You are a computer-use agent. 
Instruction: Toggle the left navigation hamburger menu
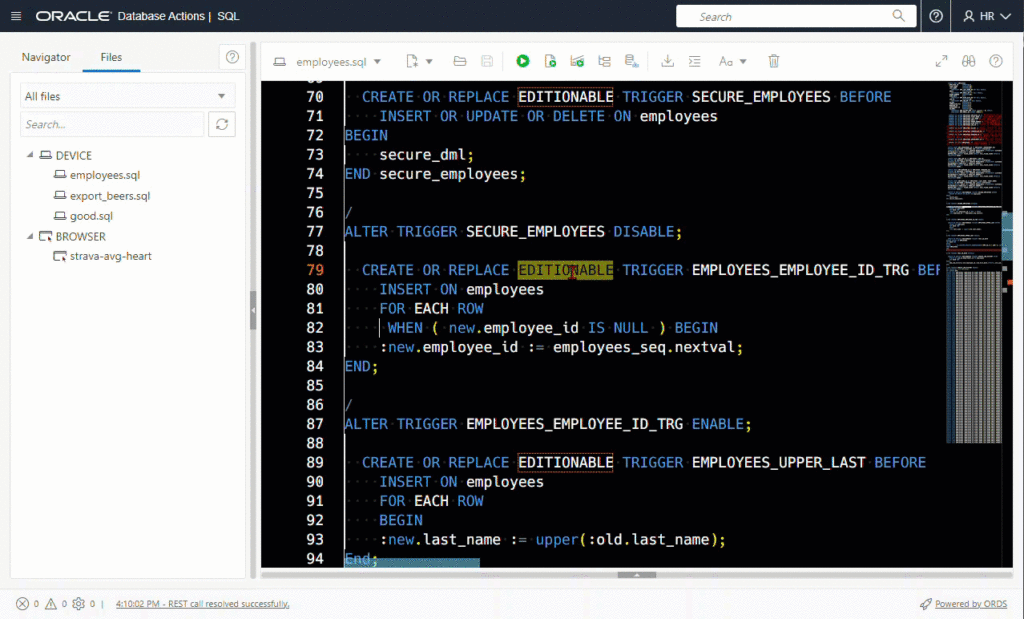click(x=15, y=15)
